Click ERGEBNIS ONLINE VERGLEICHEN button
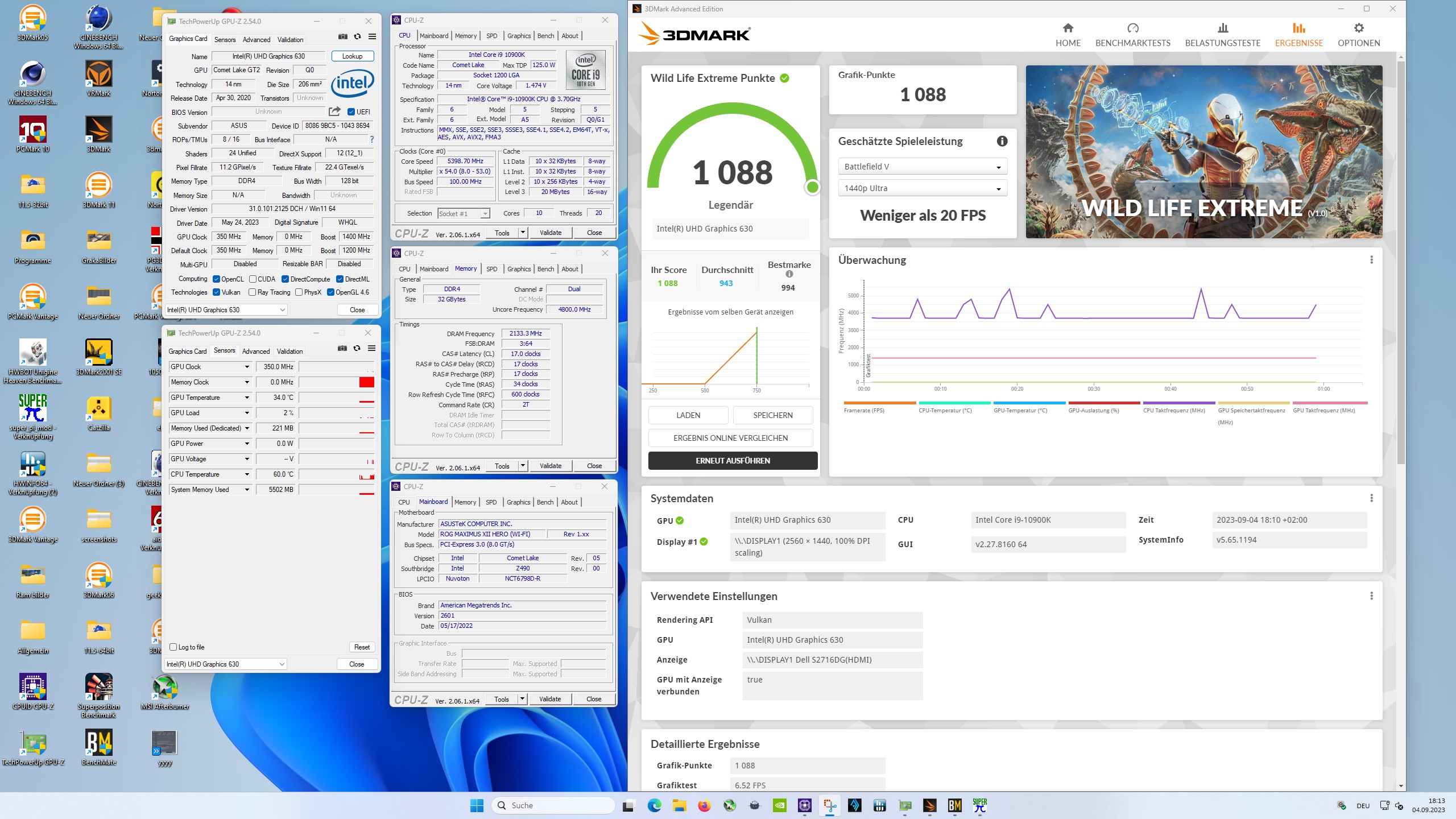The width and height of the screenshot is (1456, 819). (x=730, y=438)
